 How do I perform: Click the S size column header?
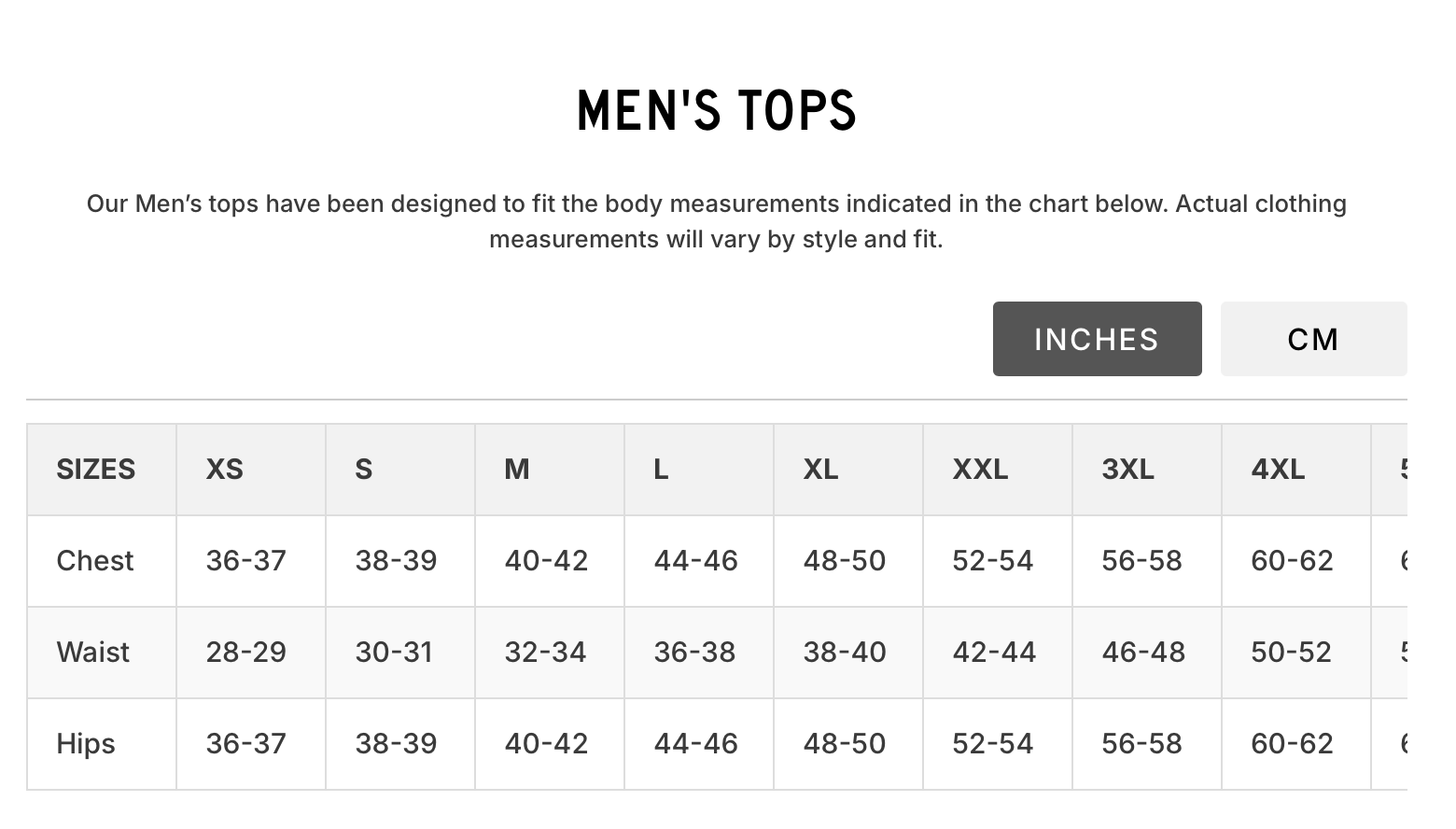coord(364,469)
